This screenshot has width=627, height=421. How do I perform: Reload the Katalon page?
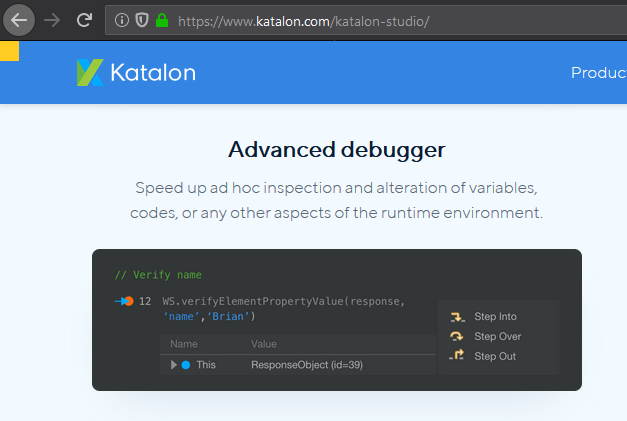(x=85, y=19)
